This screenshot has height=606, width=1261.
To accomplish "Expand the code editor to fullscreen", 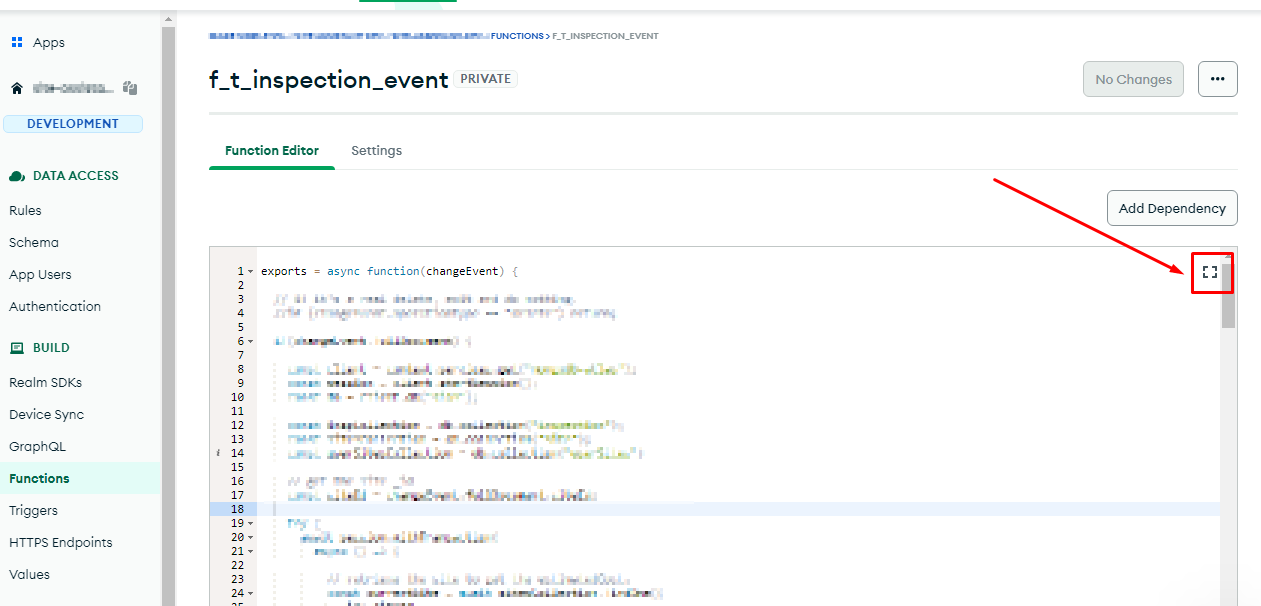I will (x=1210, y=272).
